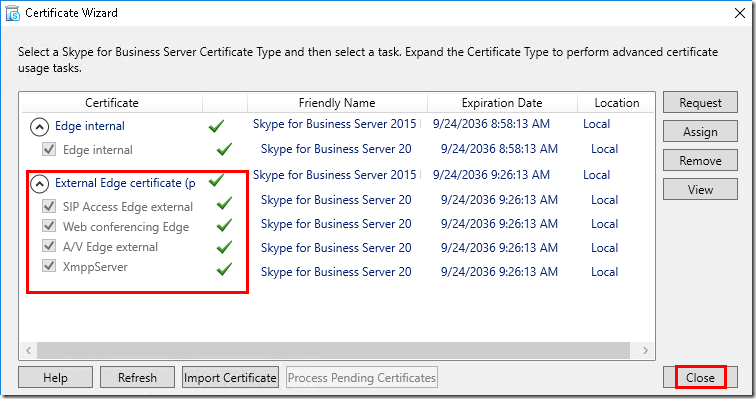The width and height of the screenshot is (756, 399).
Task: Click green checkmark for Web conferencing Edge
Action: 224,225
